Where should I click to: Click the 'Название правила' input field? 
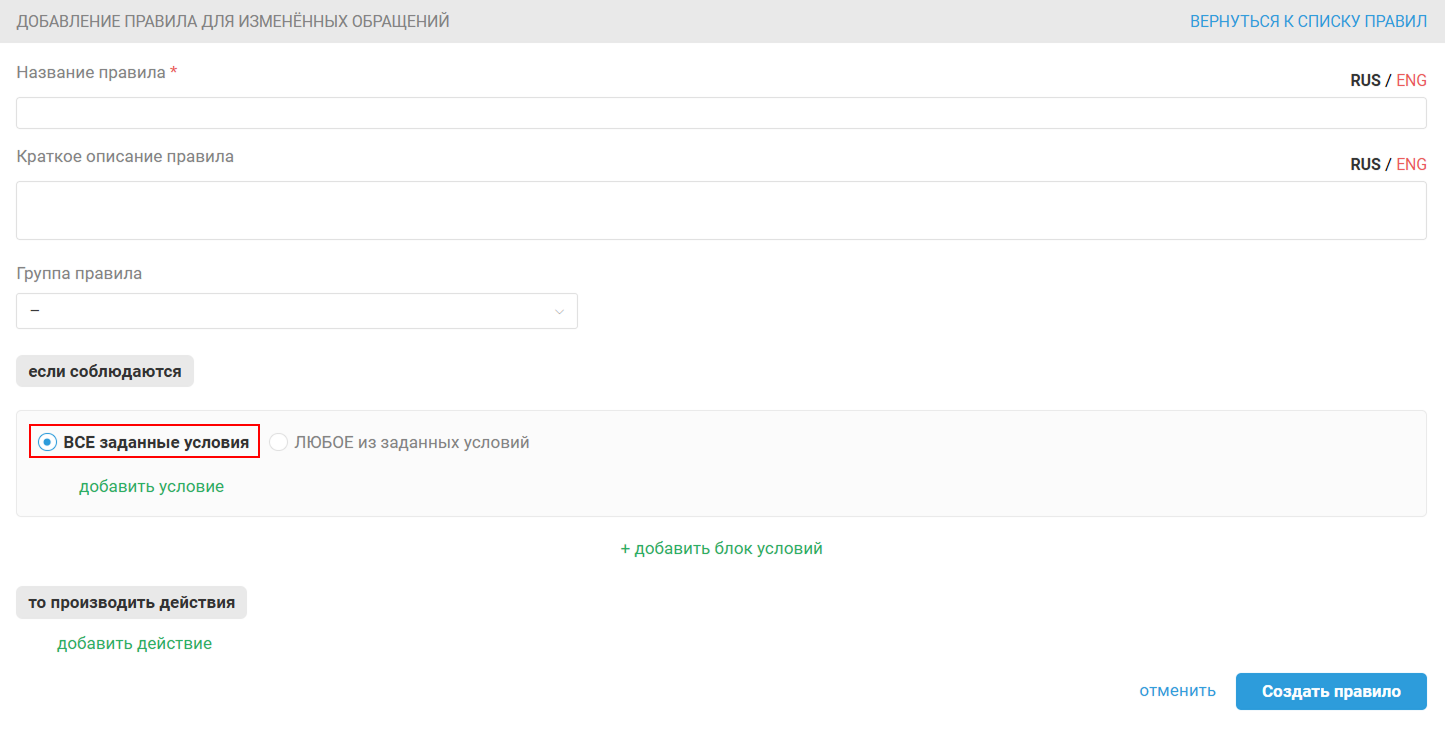(x=720, y=113)
